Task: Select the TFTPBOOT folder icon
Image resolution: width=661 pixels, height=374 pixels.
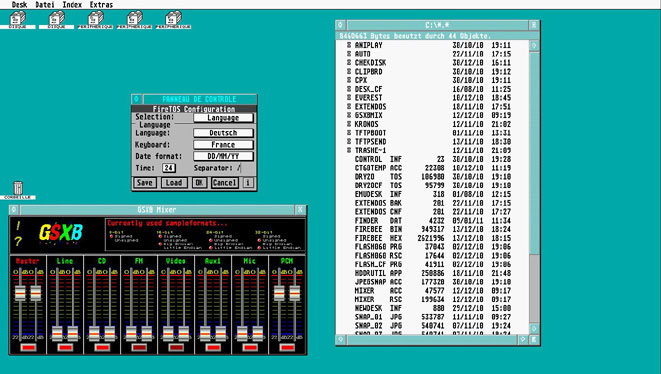Action: pos(349,132)
